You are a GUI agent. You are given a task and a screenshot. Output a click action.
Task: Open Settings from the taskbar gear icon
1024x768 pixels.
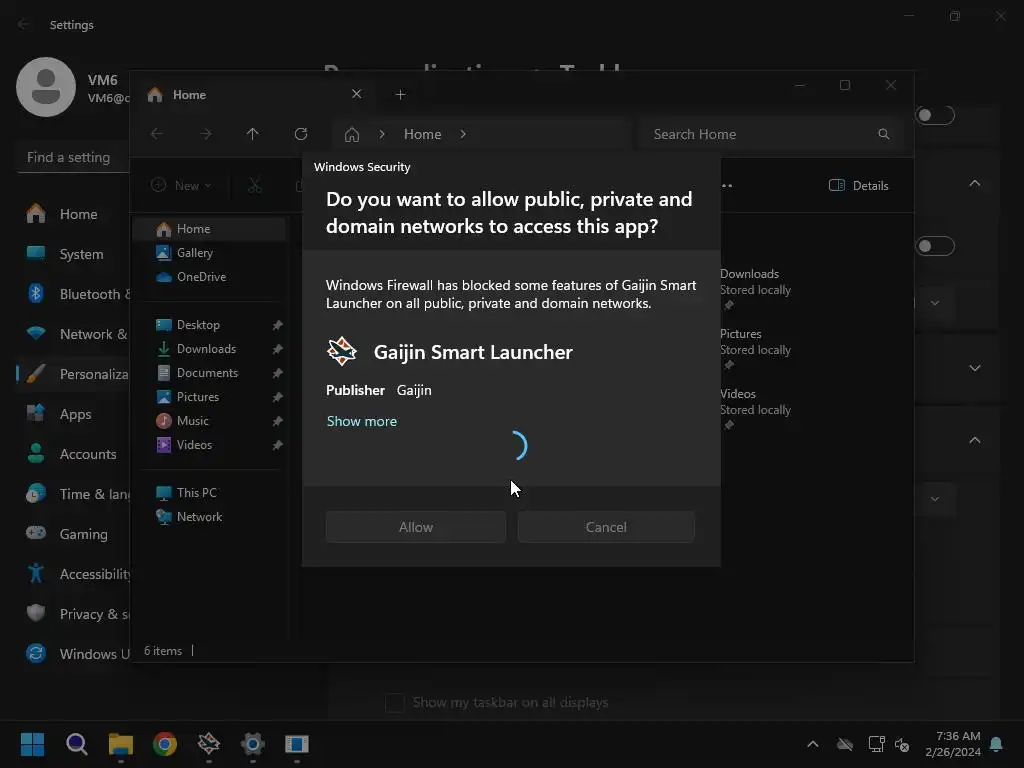[253, 744]
